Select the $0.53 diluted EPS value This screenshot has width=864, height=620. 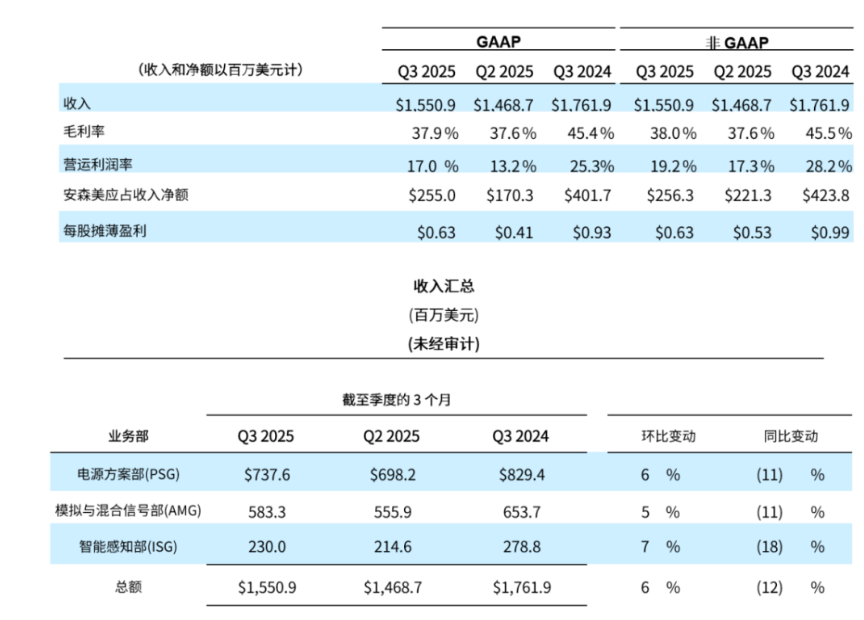(x=752, y=233)
